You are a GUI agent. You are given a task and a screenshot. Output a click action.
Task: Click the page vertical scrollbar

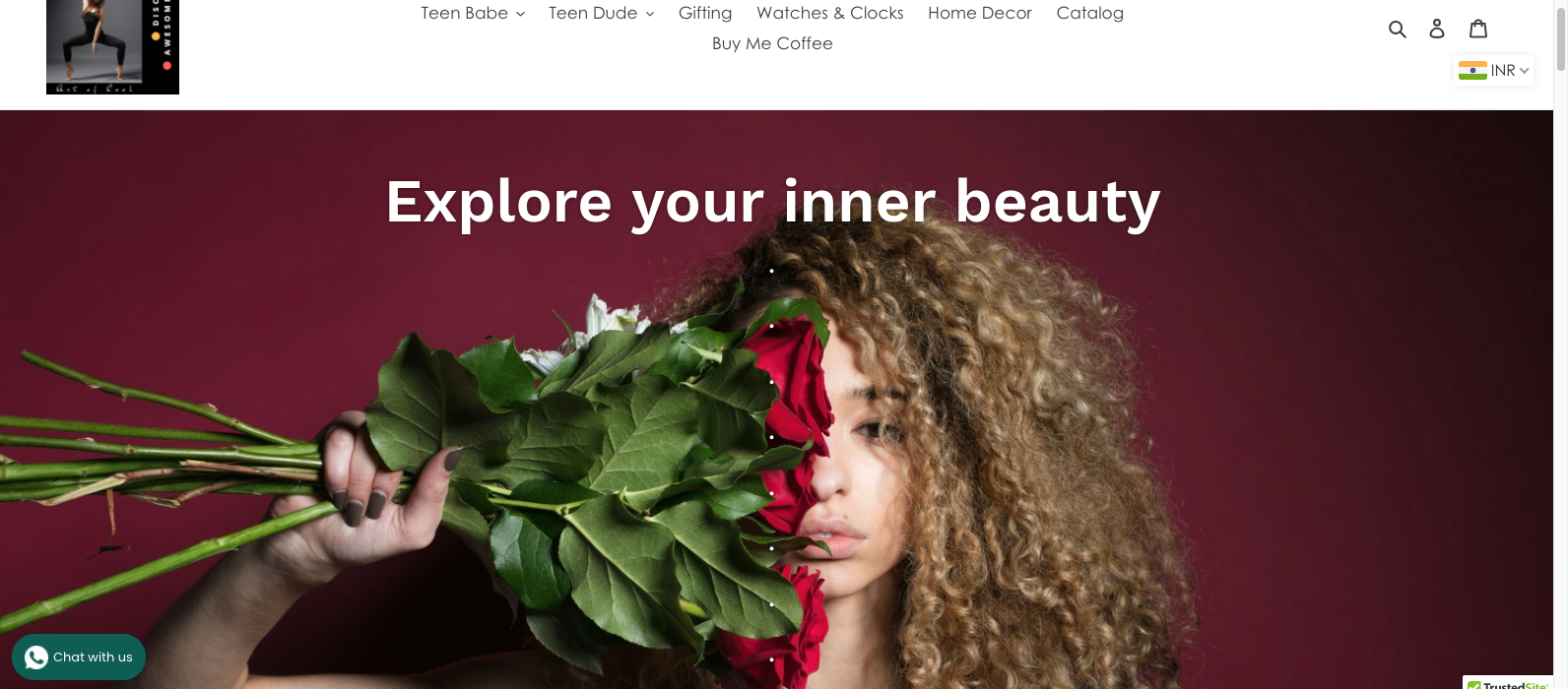point(1561,344)
